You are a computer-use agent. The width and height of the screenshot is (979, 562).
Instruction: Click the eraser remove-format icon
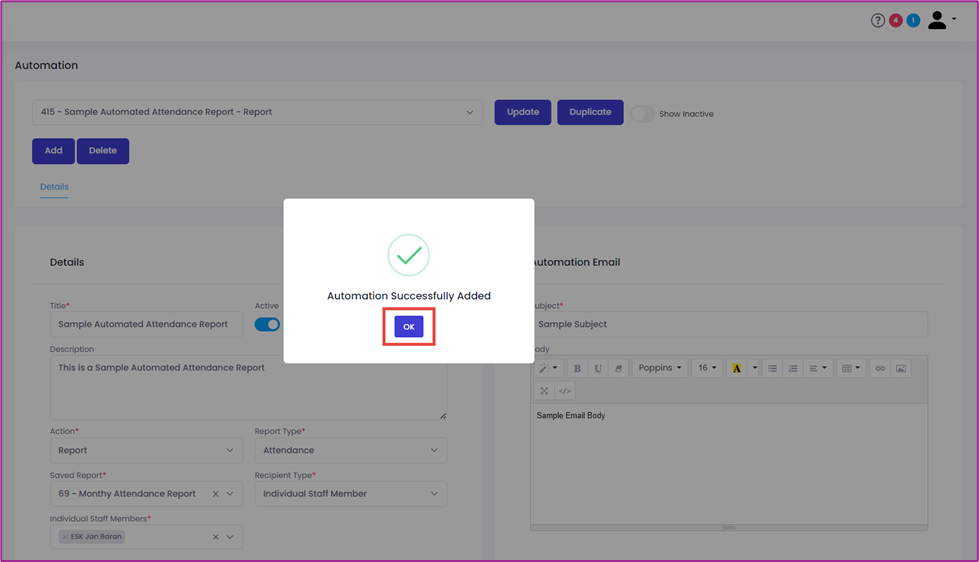(x=619, y=368)
